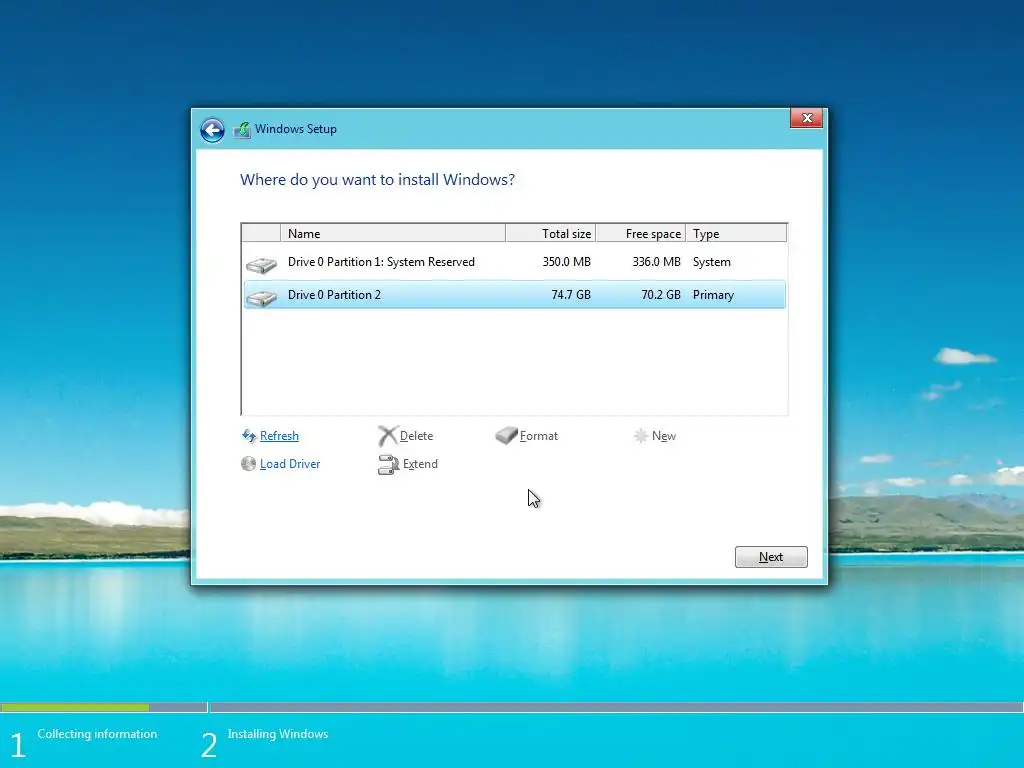Click 'Where do you want to install Windows?' heading
Screen dimensions: 1024x768
coord(377,180)
